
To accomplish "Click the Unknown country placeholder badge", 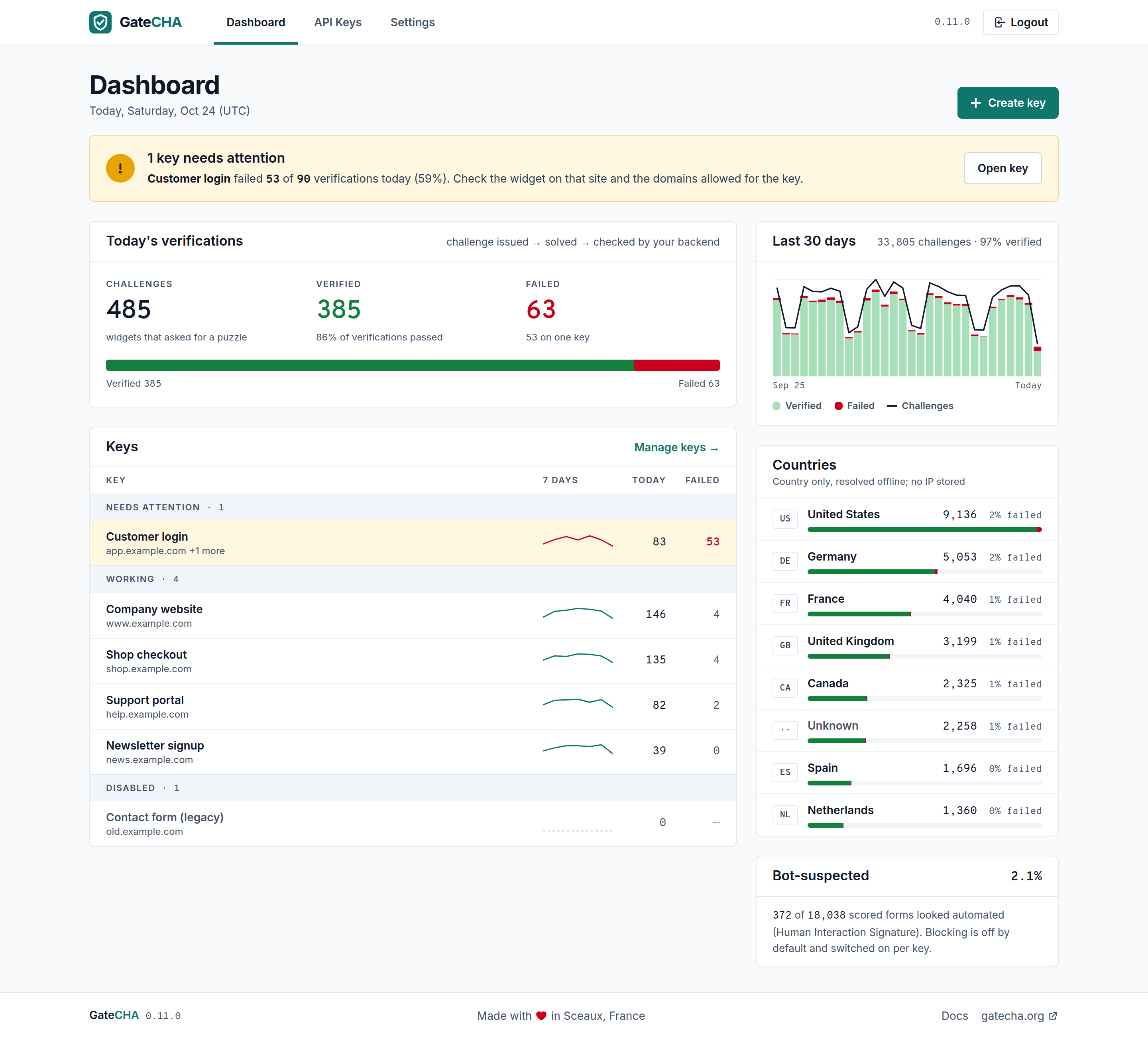I will 785,730.
